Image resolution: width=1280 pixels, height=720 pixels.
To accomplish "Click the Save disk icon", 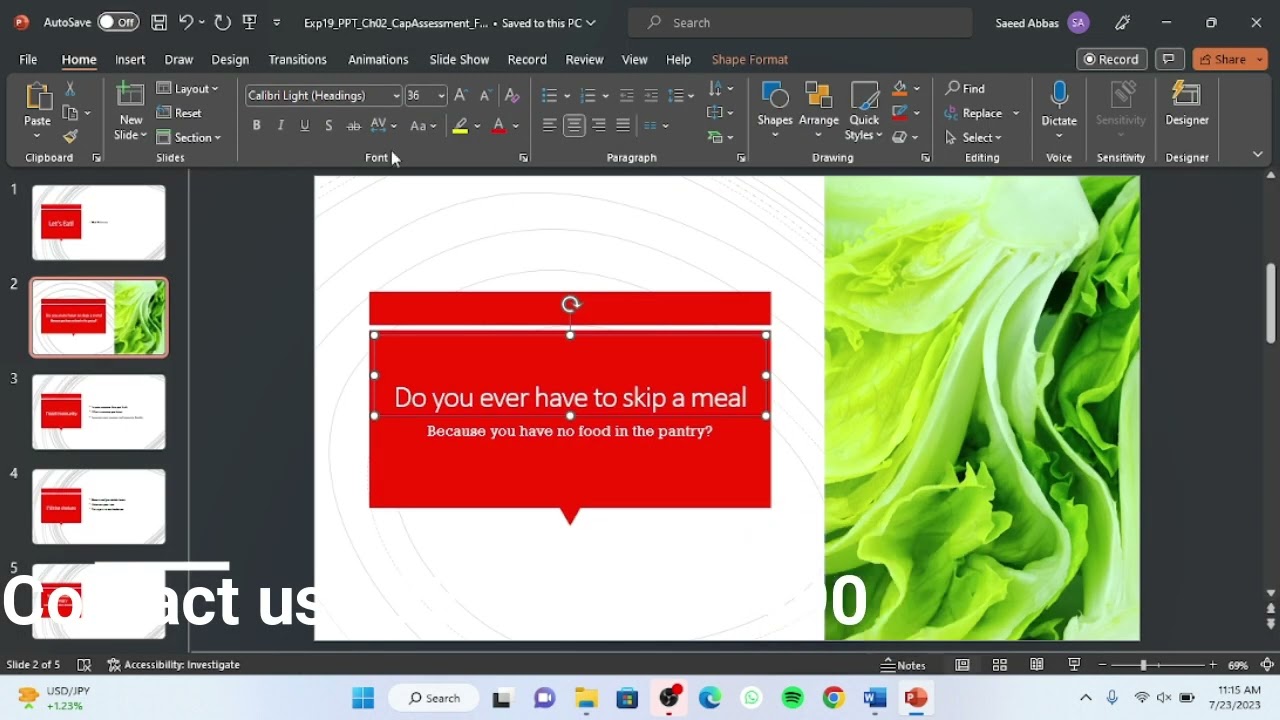I will [x=159, y=22].
